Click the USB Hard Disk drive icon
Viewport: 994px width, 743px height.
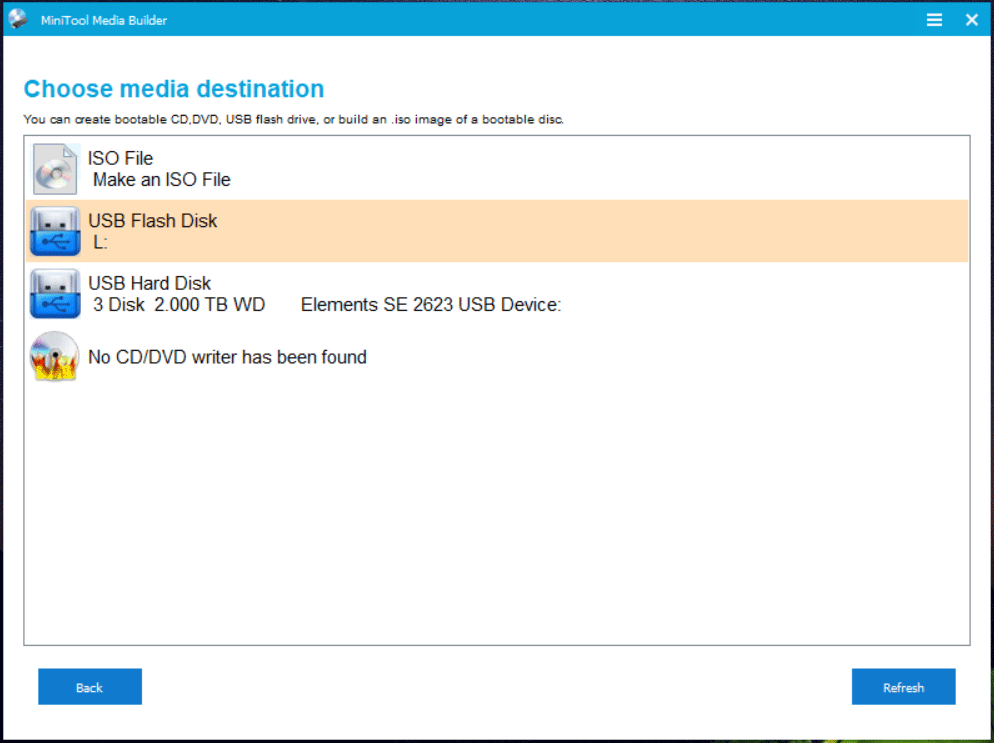[x=54, y=293]
